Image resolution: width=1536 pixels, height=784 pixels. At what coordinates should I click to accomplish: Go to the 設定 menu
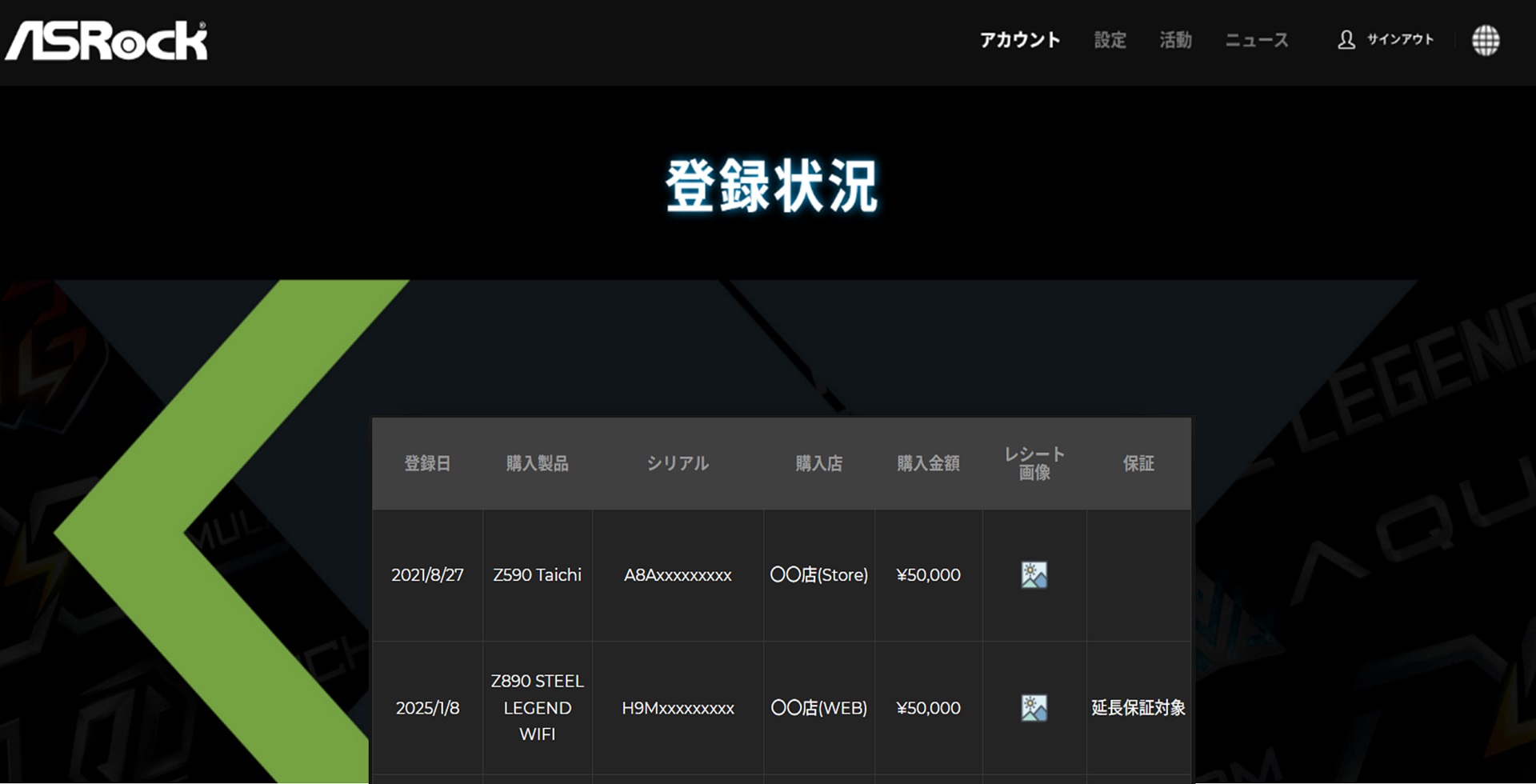pos(1110,40)
